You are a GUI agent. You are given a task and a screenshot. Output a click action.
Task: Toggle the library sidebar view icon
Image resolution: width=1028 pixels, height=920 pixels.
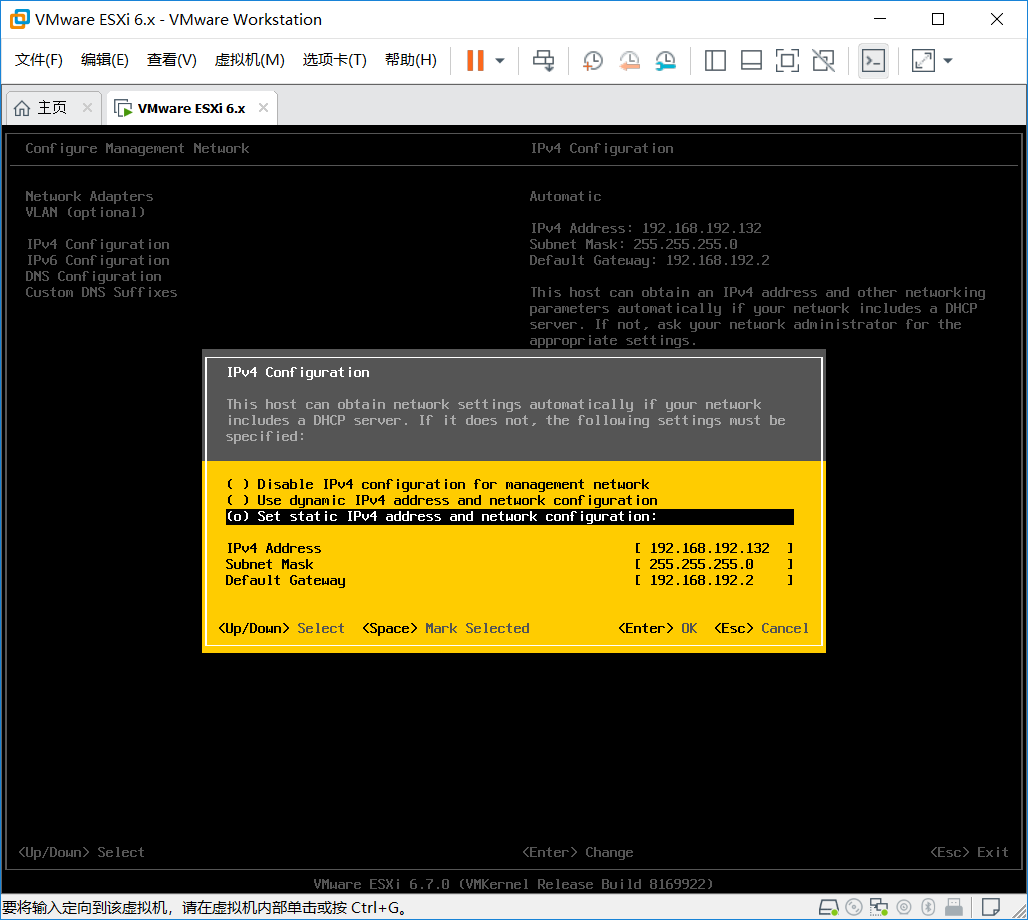click(x=715, y=60)
